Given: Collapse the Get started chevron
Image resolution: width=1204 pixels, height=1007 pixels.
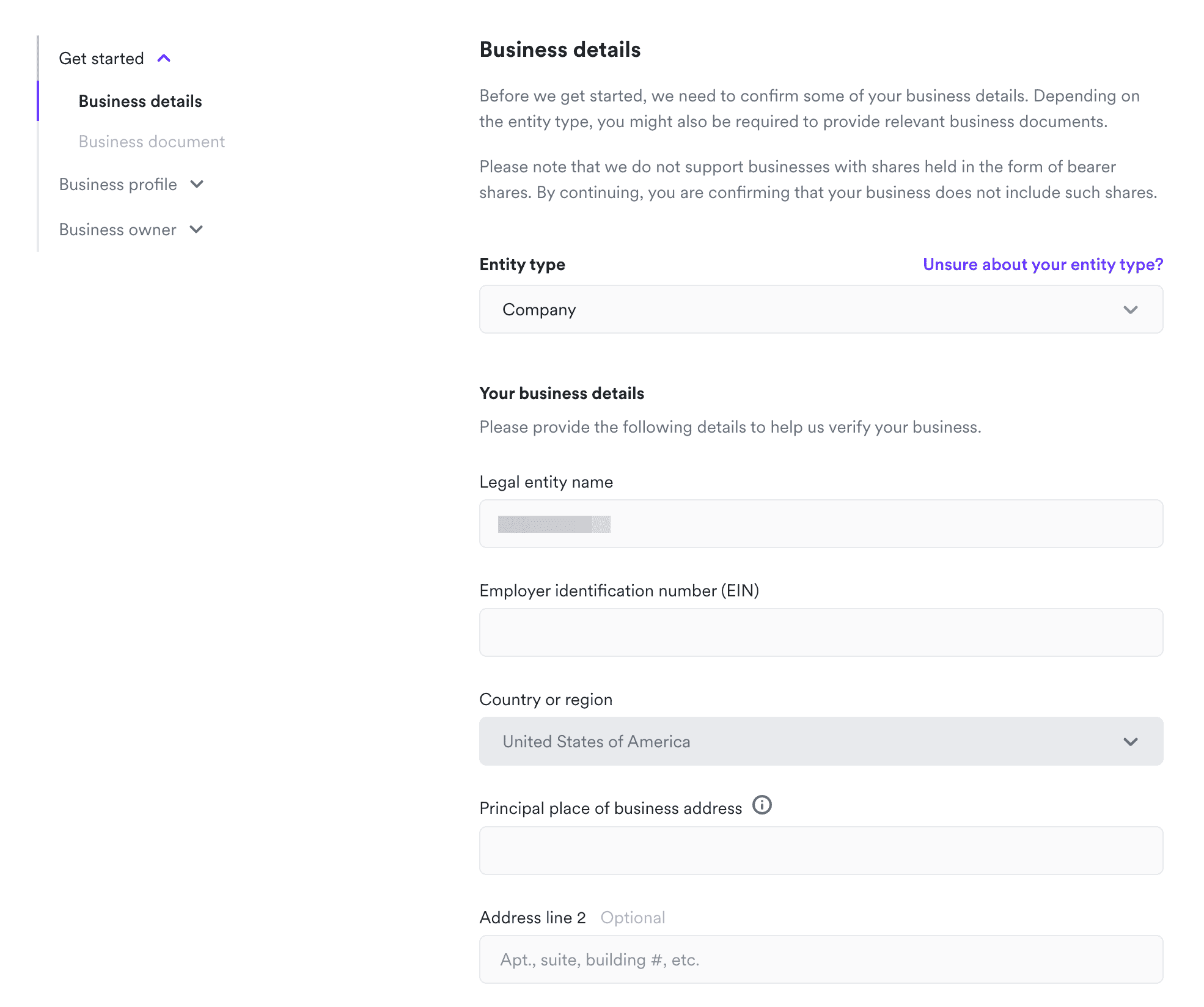Looking at the screenshot, I should tap(164, 59).
